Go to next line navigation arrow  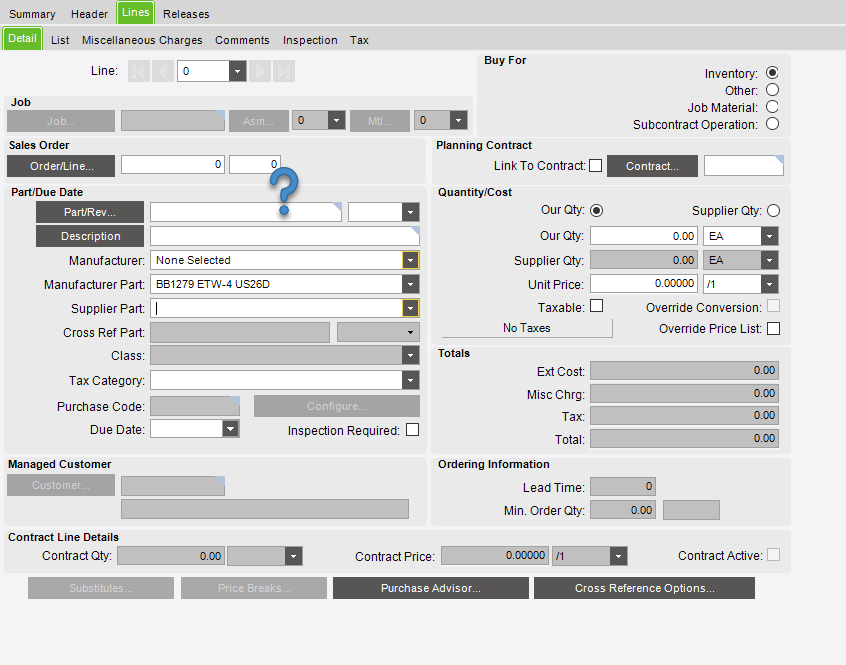[x=260, y=71]
